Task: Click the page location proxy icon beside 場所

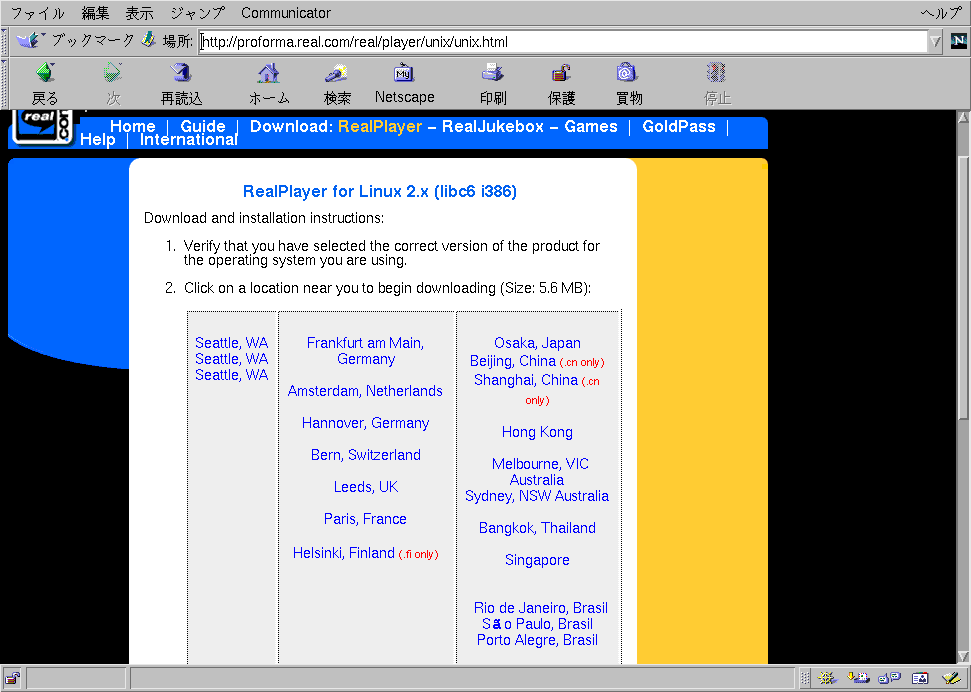Action: pos(148,41)
